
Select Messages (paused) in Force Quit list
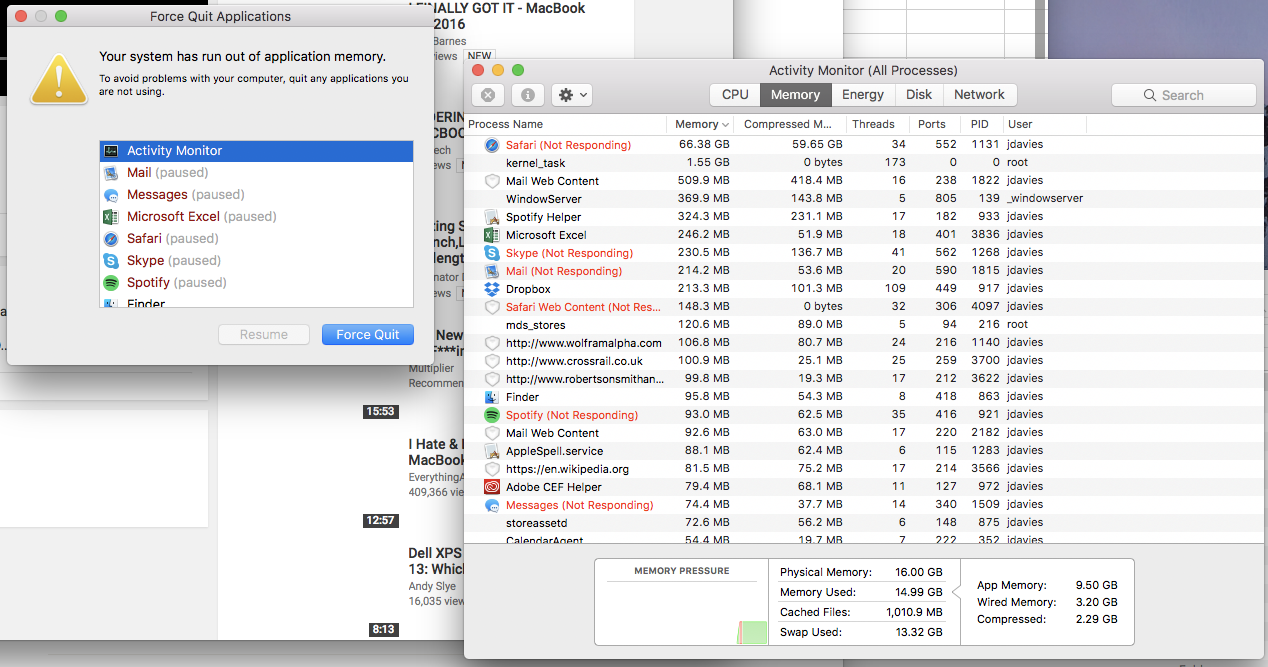(x=257, y=195)
